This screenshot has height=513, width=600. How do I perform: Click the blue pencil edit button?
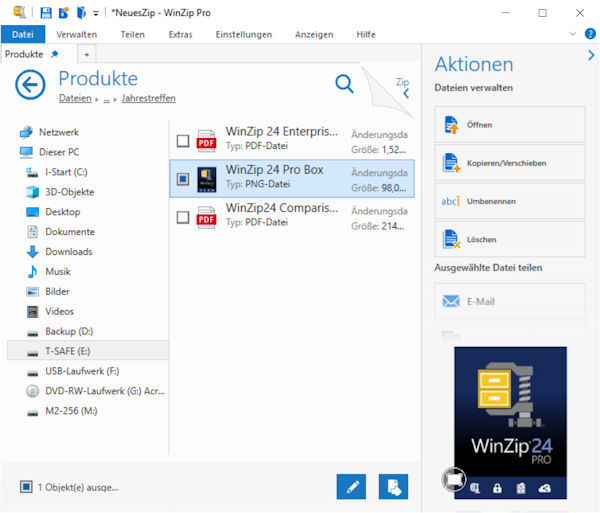click(x=351, y=487)
